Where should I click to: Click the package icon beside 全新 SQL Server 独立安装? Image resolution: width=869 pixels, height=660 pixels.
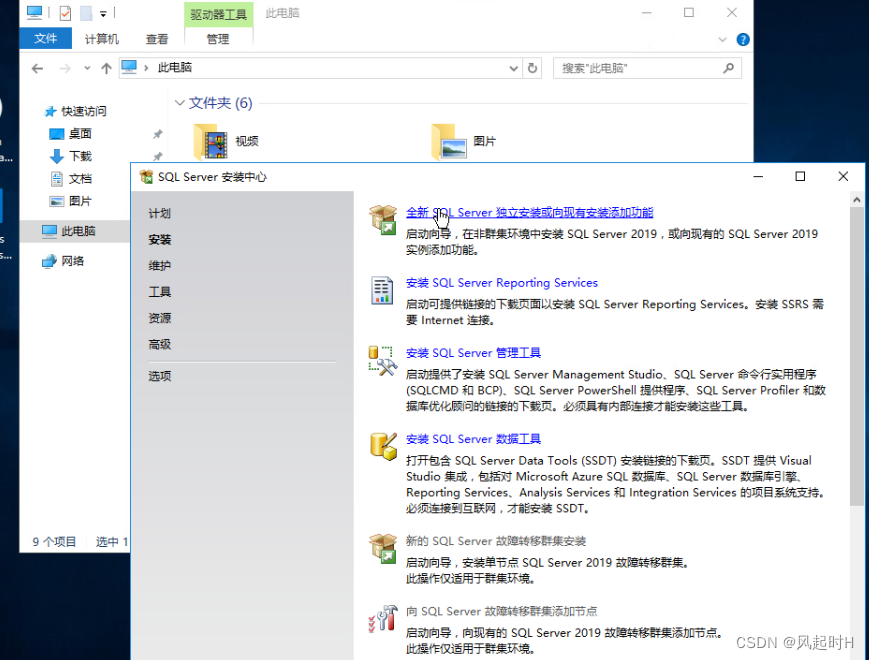point(384,218)
